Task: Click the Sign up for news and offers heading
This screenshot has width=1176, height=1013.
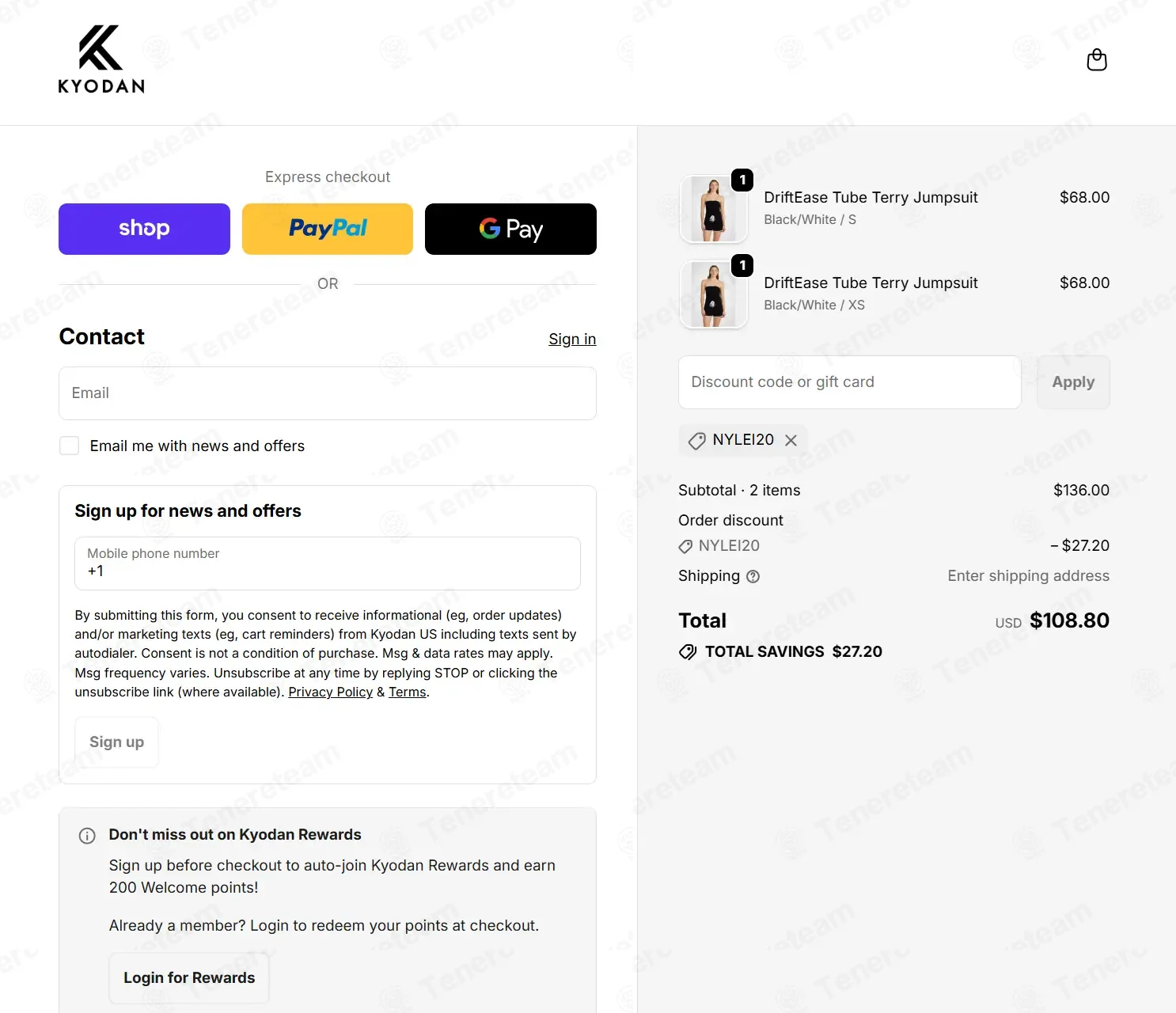Action: point(188,511)
